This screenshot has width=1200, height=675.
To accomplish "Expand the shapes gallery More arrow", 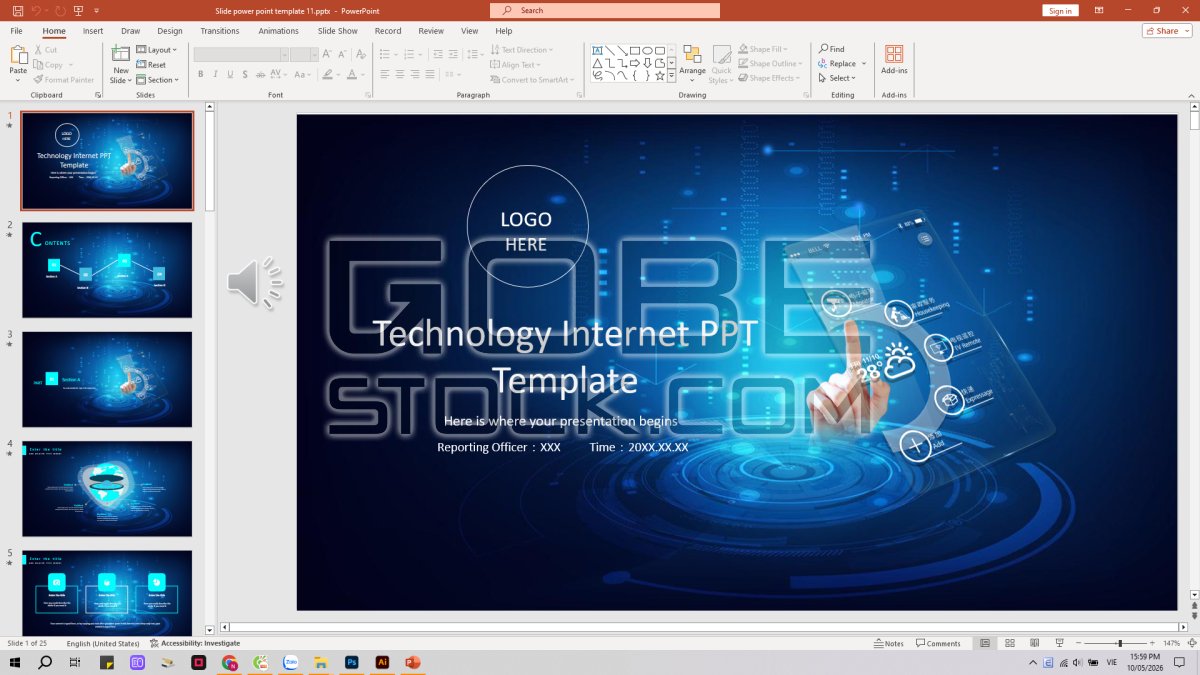I will [x=672, y=75].
